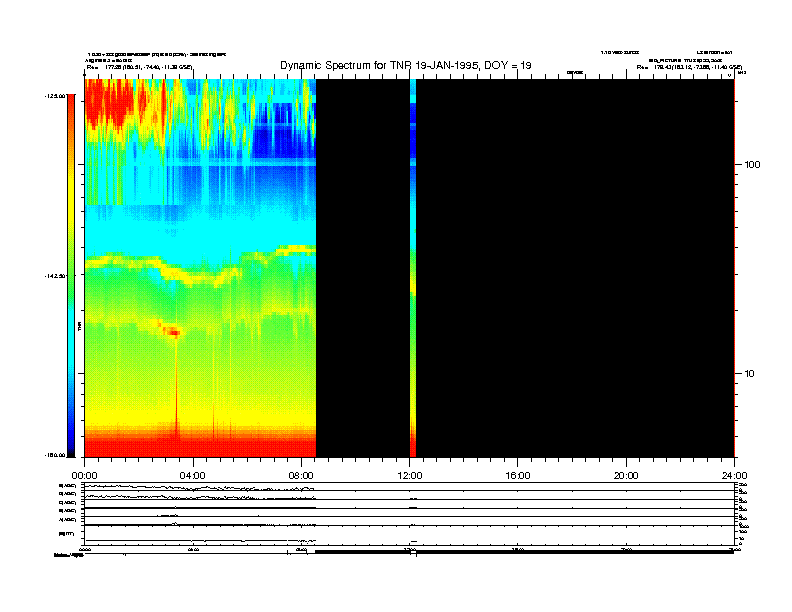The height and width of the screenshot is (612, 792).
Task: Select the 12:00 time axis label
Action: click(410, 476)
